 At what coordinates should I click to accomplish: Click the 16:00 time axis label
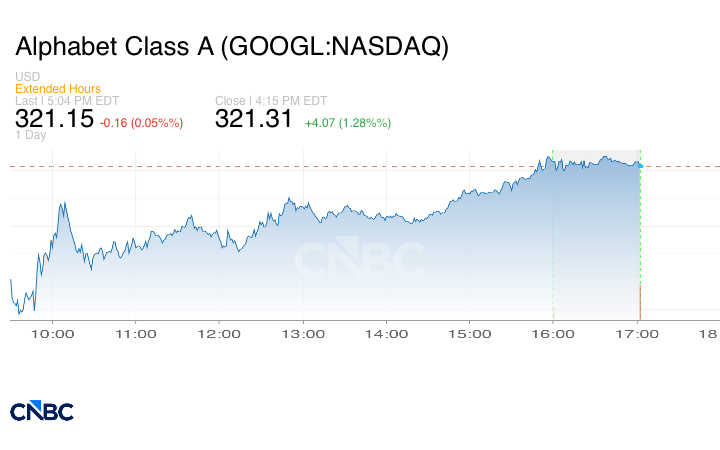coord(553,334)
